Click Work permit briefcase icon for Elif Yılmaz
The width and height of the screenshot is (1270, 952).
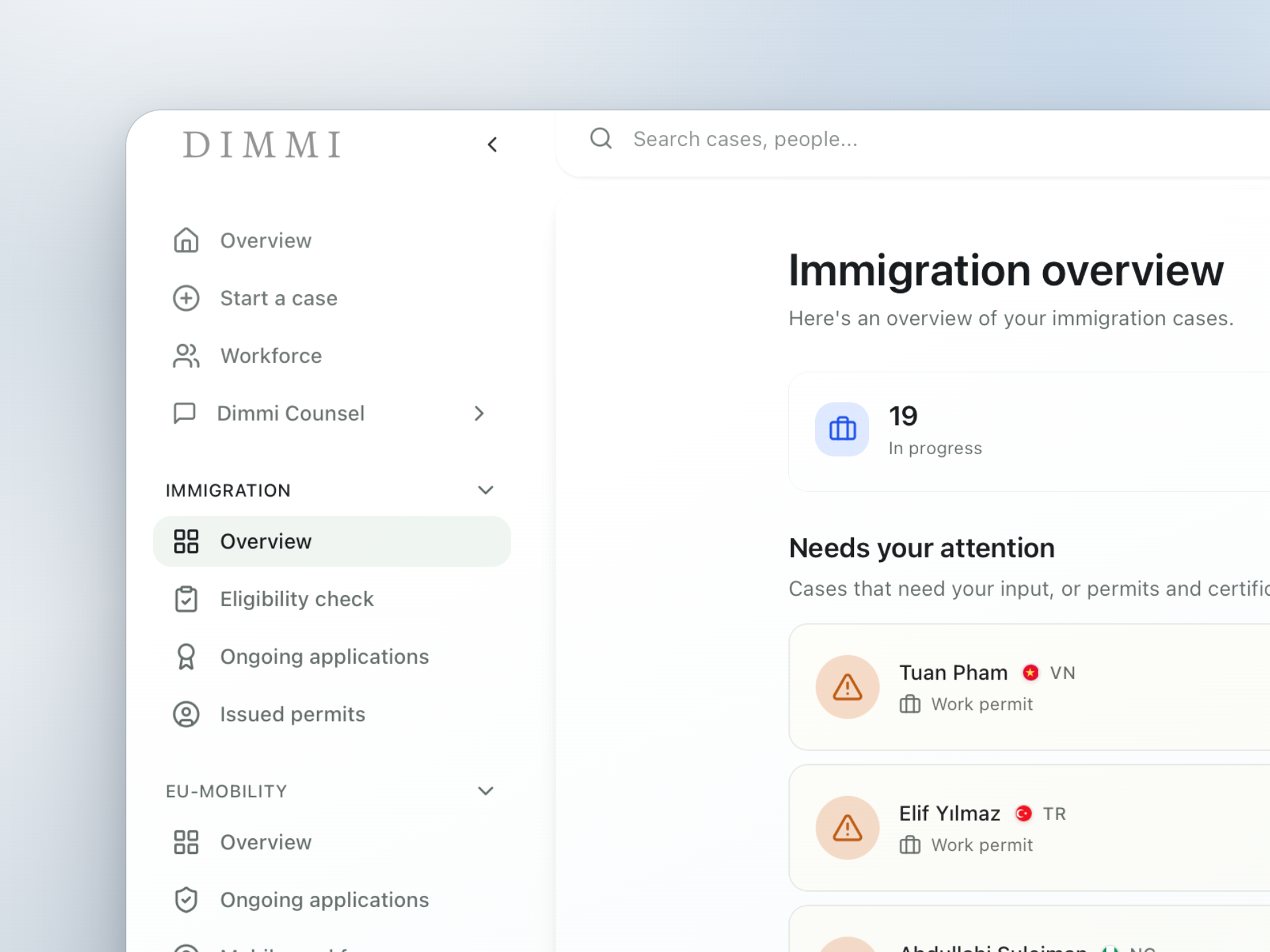(x=910, y=845)
